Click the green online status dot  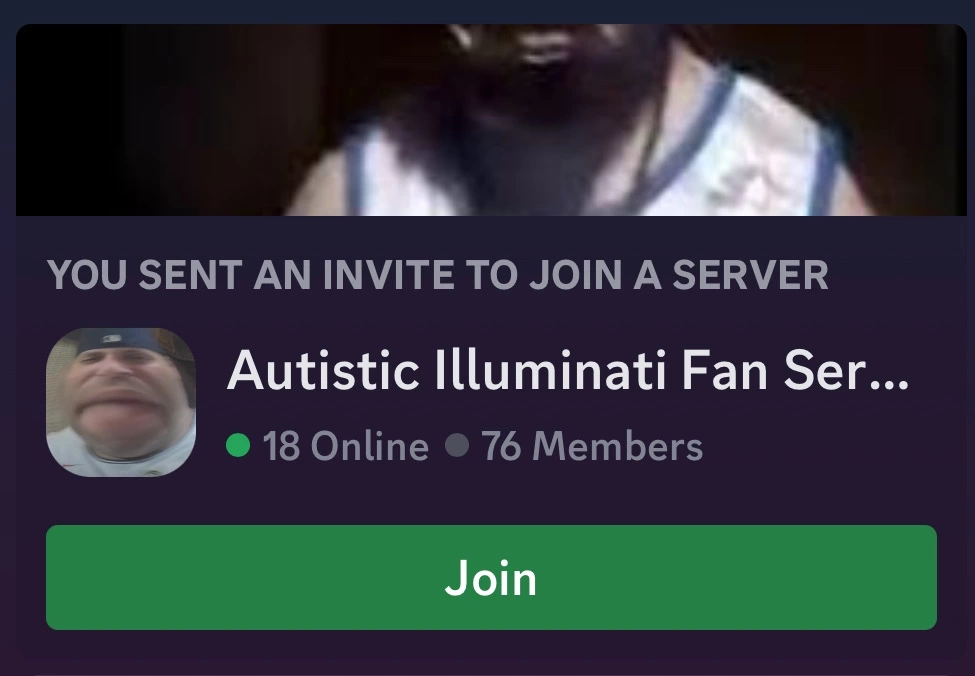tap(238, 445)
